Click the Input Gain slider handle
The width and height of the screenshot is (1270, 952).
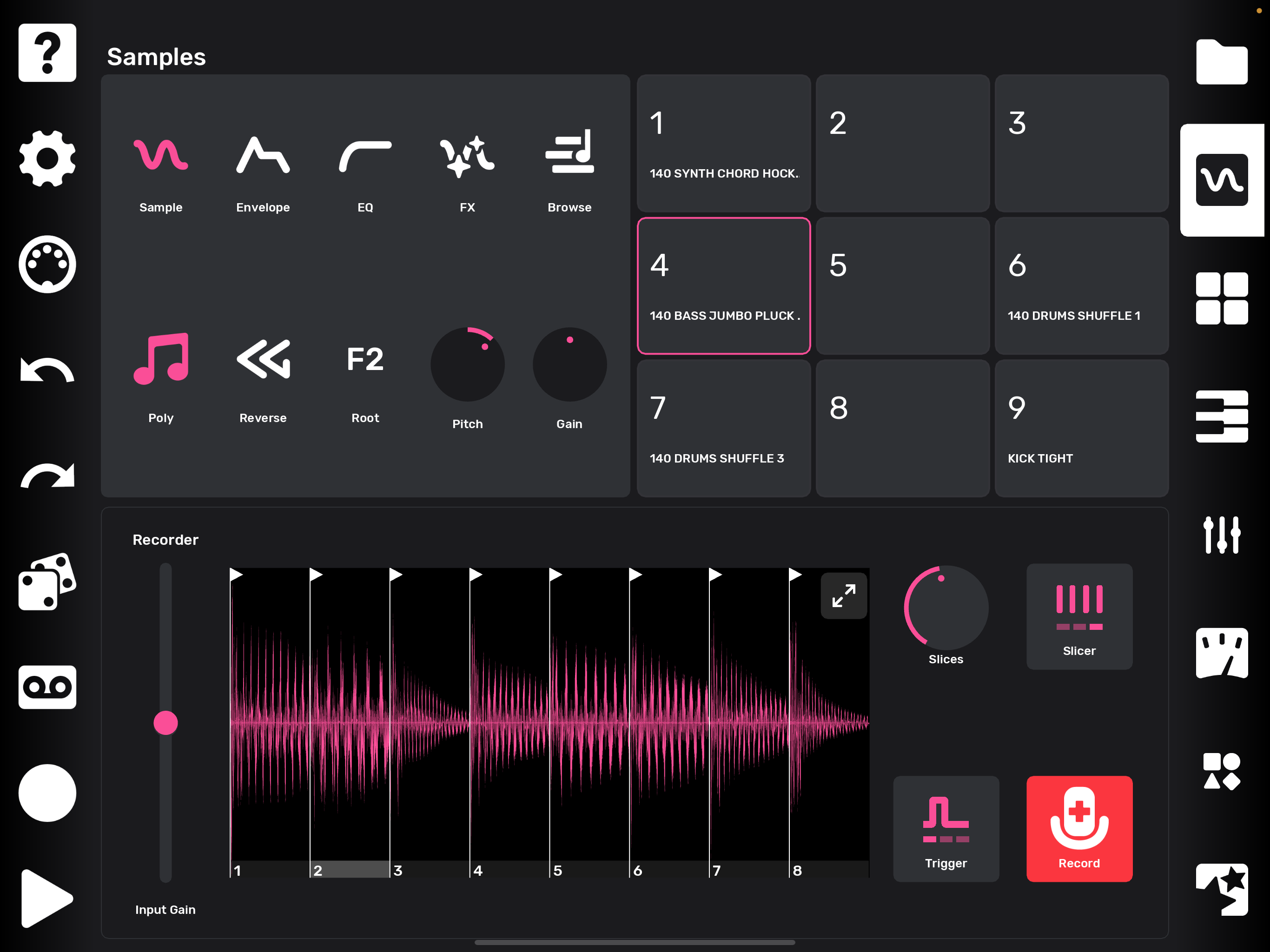[x=165, y=723]
